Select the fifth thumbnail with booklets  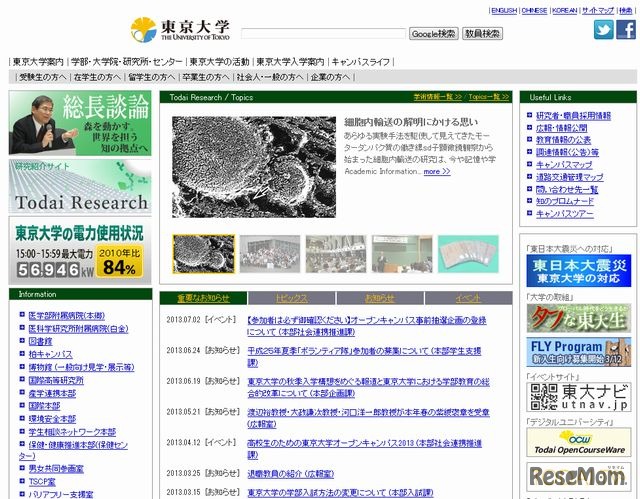(x=468, y=254)
